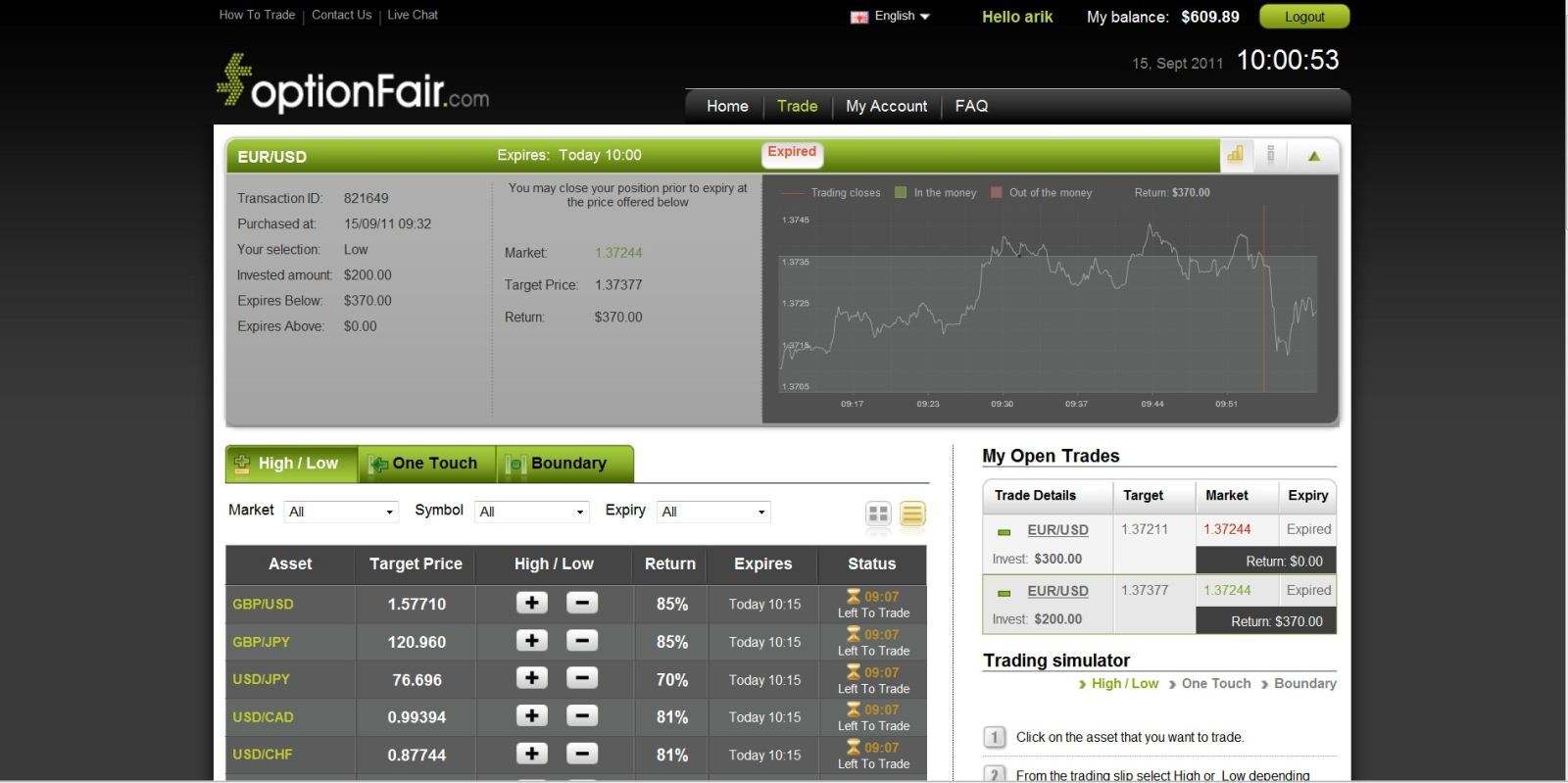Open the Market filter dropdown

(341, 512)
